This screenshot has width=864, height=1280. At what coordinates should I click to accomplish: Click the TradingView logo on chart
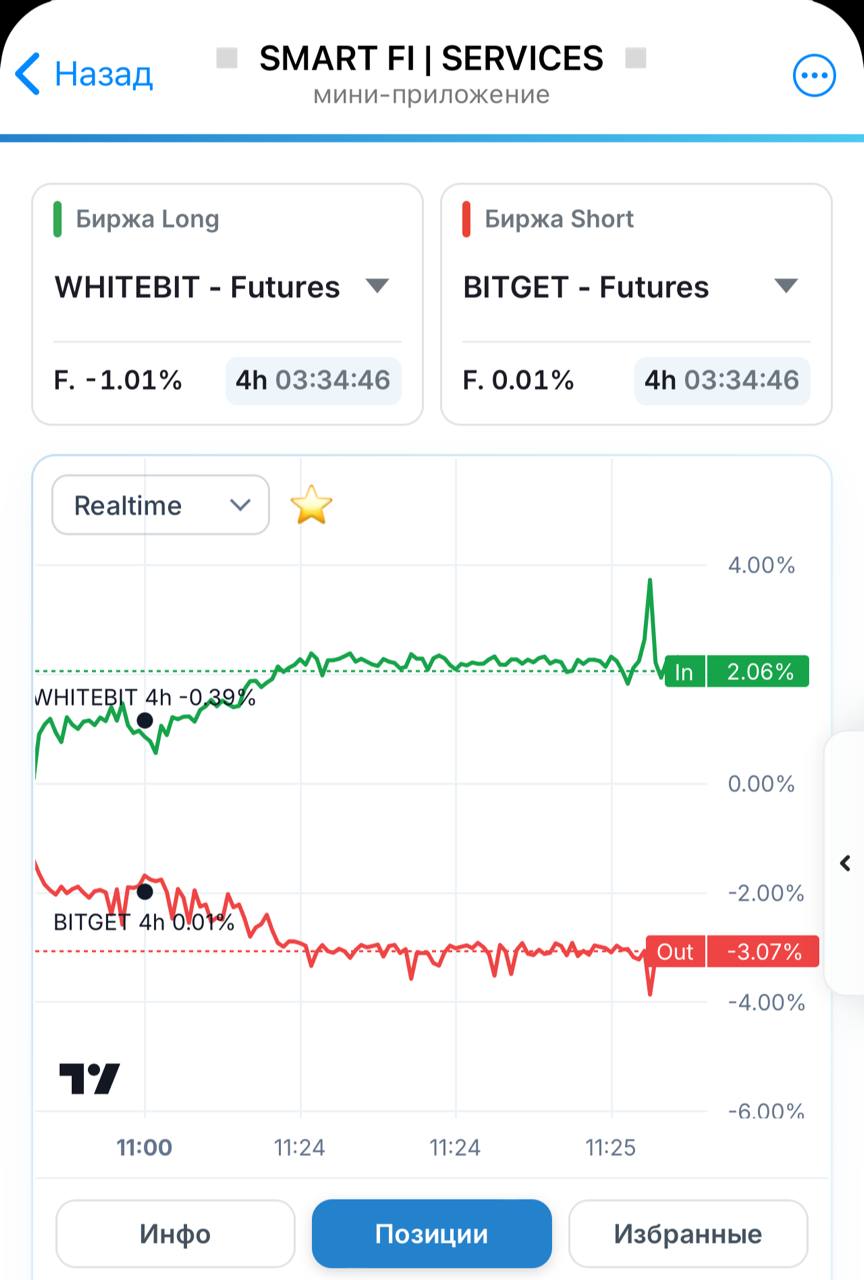[89, 1079]
